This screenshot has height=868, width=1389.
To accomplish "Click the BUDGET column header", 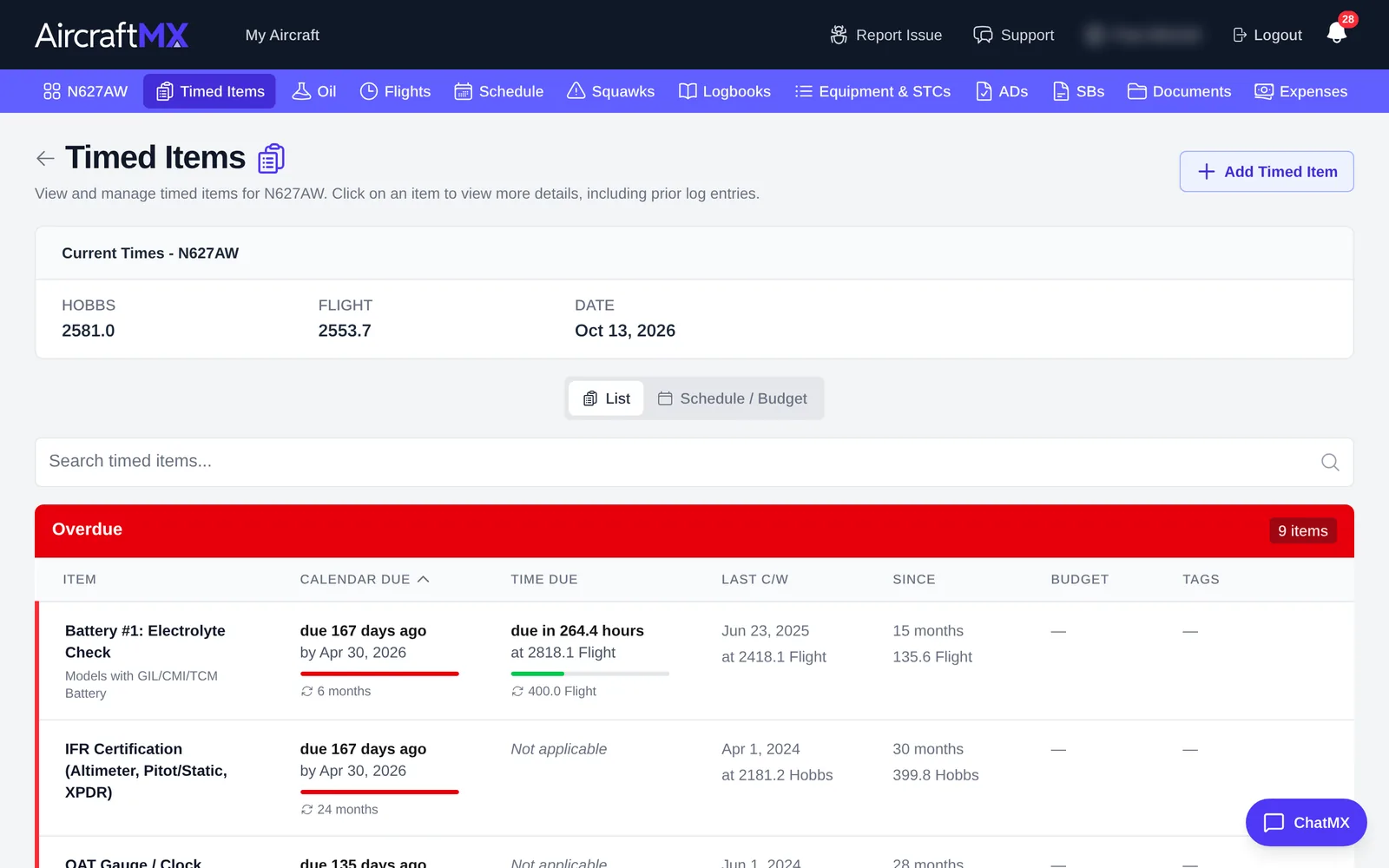I will [x=1080, y=579].
